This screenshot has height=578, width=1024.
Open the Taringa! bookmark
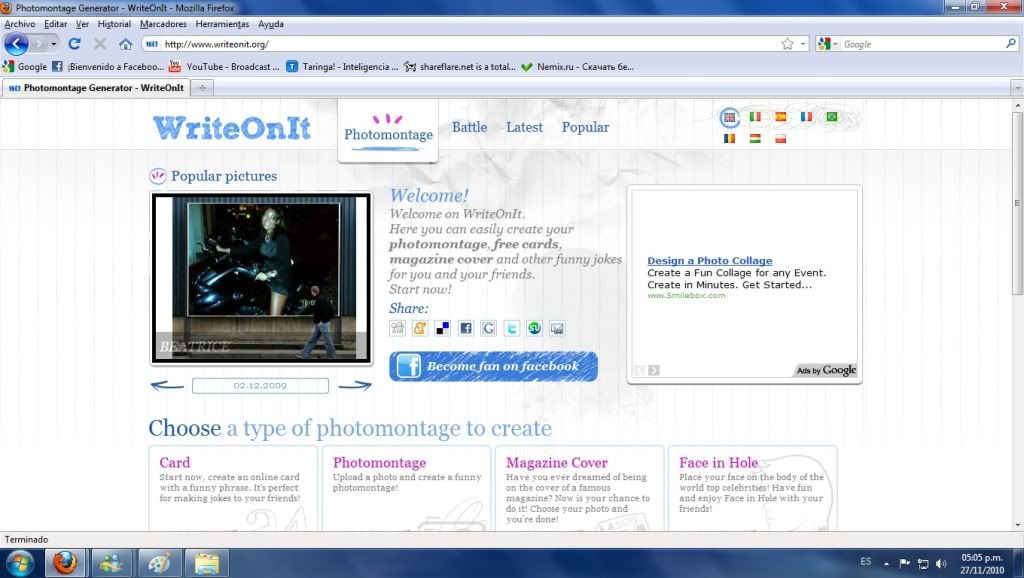pyautogui.click(x=342, y=67)
